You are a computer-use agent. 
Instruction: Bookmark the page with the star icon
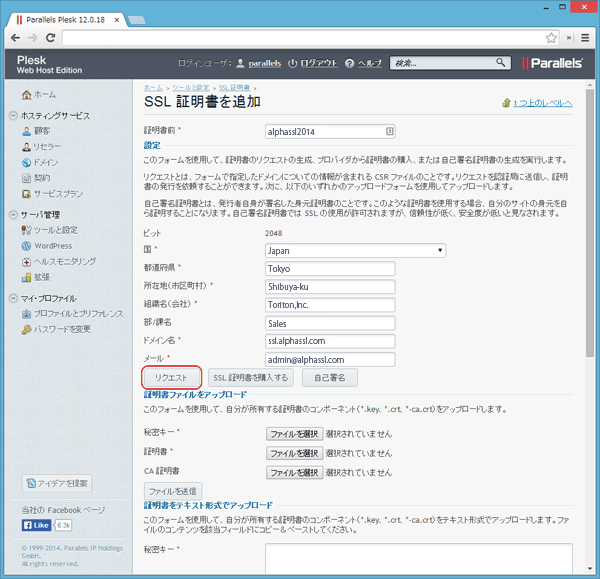click(x=551, y=38)
